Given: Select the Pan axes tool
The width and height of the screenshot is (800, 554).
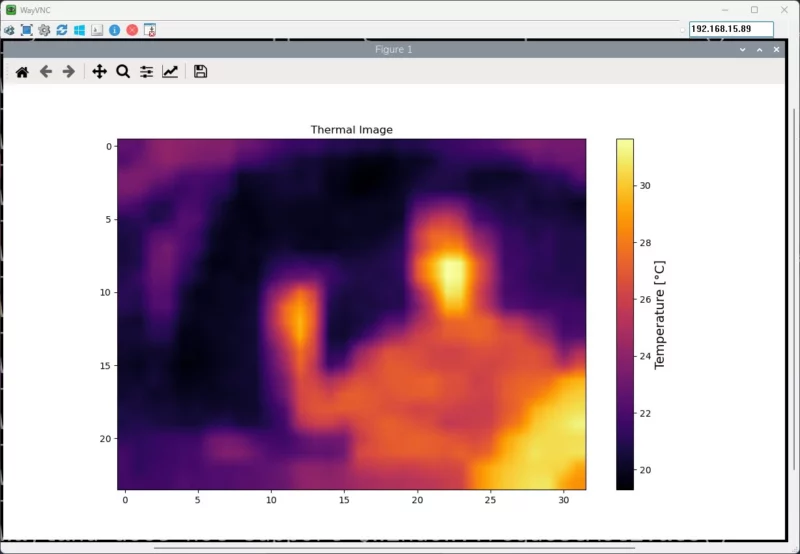Looking at the screenshot, I should click(x=99, y=72).
